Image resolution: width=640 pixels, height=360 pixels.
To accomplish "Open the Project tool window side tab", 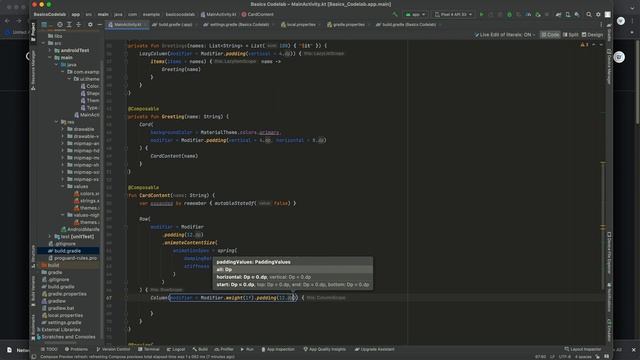I will [x=33, y=32].
